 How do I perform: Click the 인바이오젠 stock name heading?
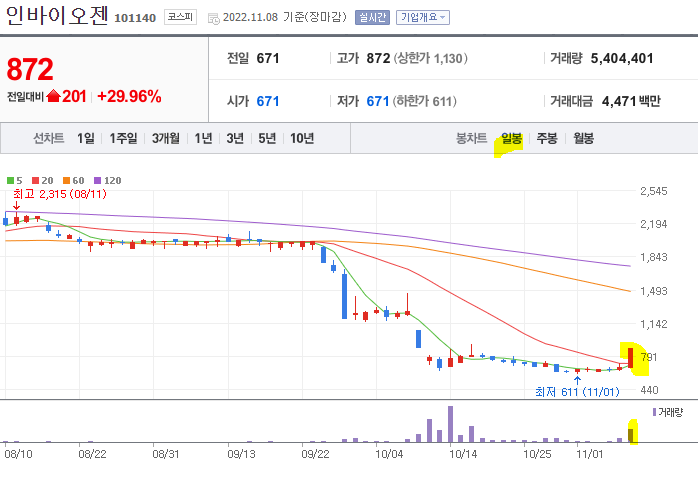point(57,16)
